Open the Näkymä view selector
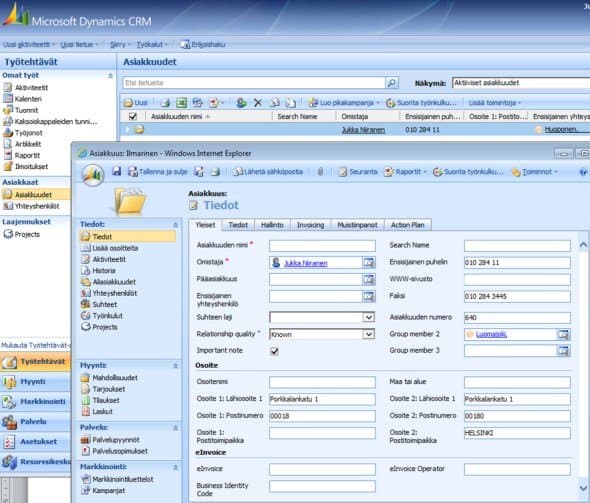This screenshot has height=503, width=590. (x=521, y=83)
